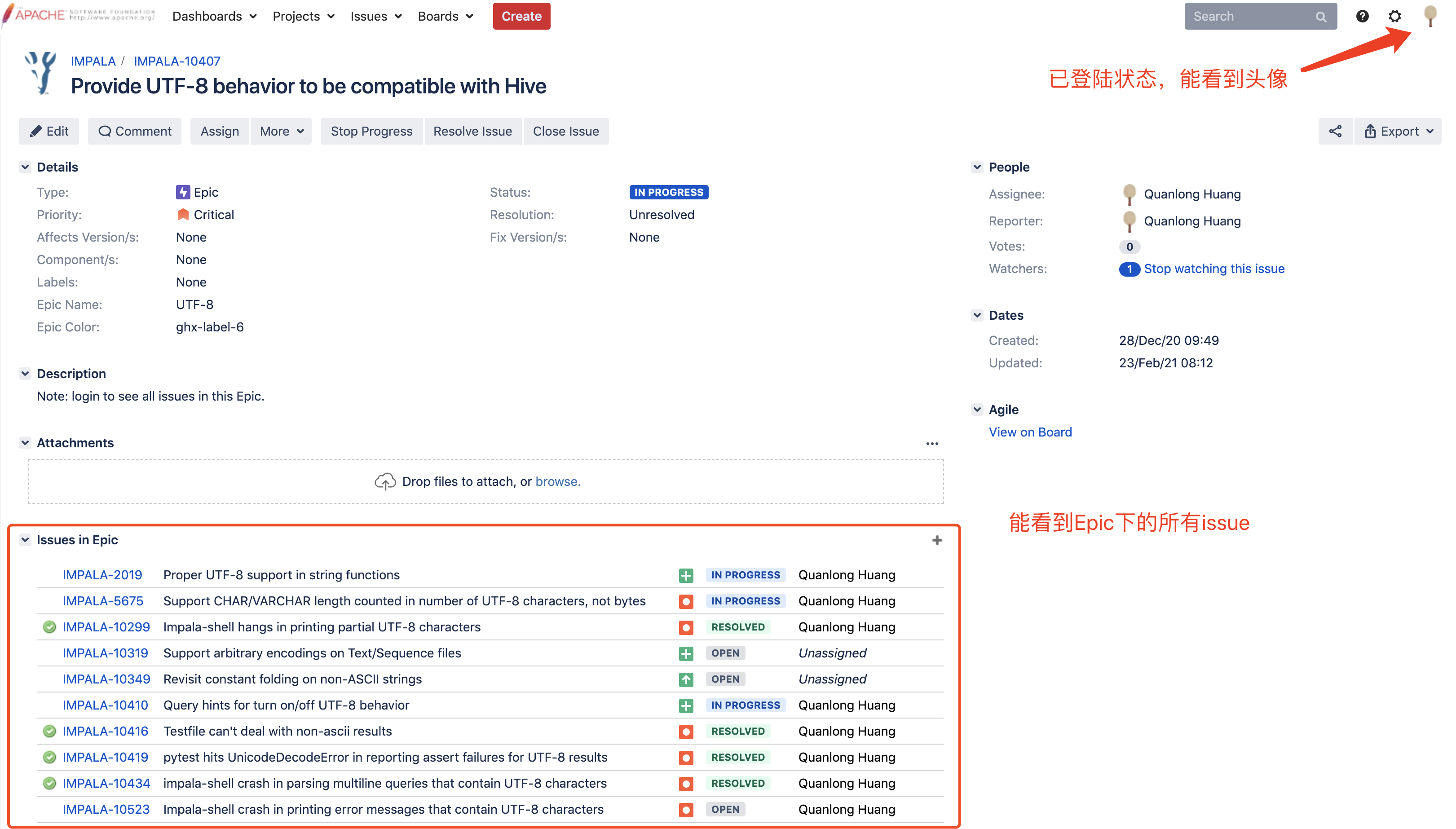This screenshot has height=829, width=1456.
Task: Collapse the Issues in Epic section
Action: tap(25, 539)
